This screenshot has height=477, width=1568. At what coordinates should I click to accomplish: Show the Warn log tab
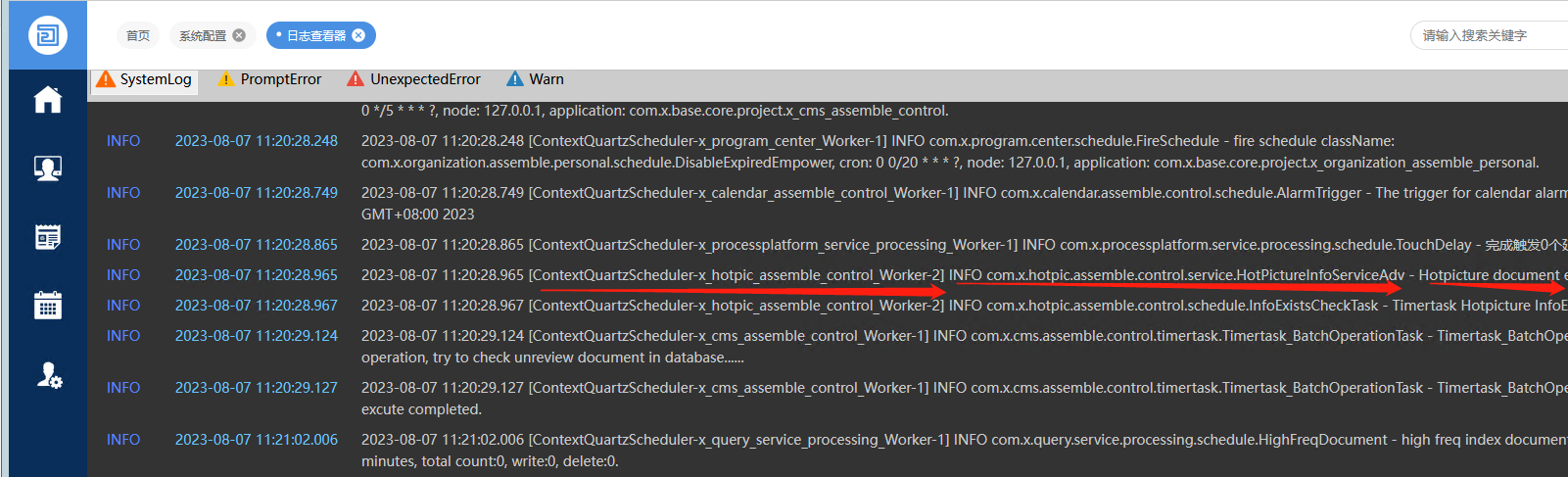coord(535,79)
